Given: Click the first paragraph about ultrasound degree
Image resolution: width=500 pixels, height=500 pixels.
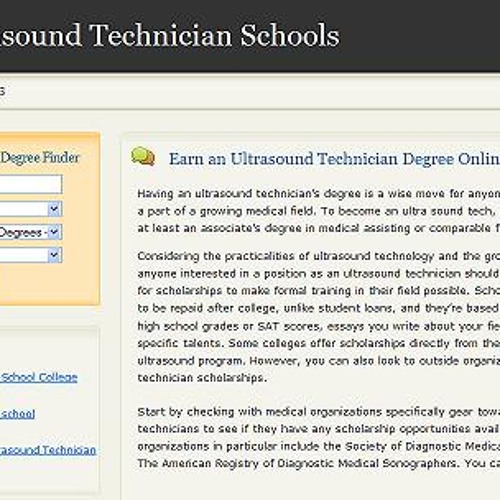Looking at the screenshot, I should pos(319,211).
